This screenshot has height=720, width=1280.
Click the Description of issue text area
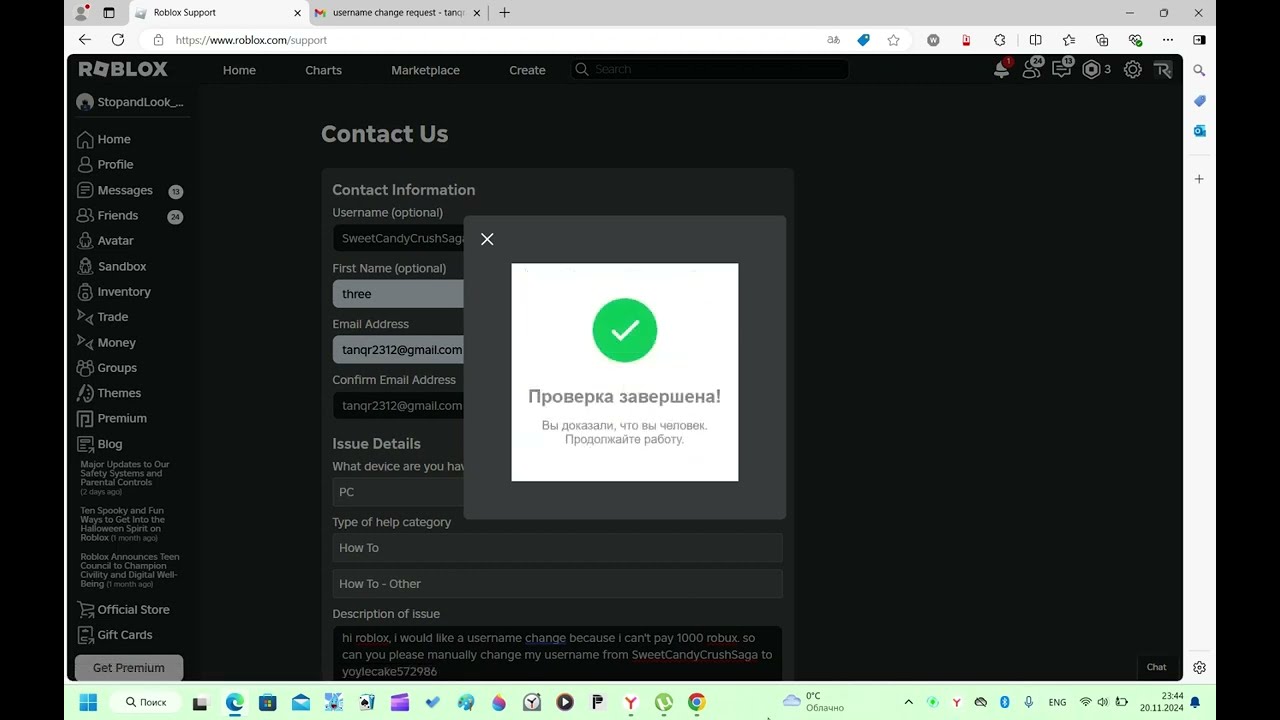point(557,654)
